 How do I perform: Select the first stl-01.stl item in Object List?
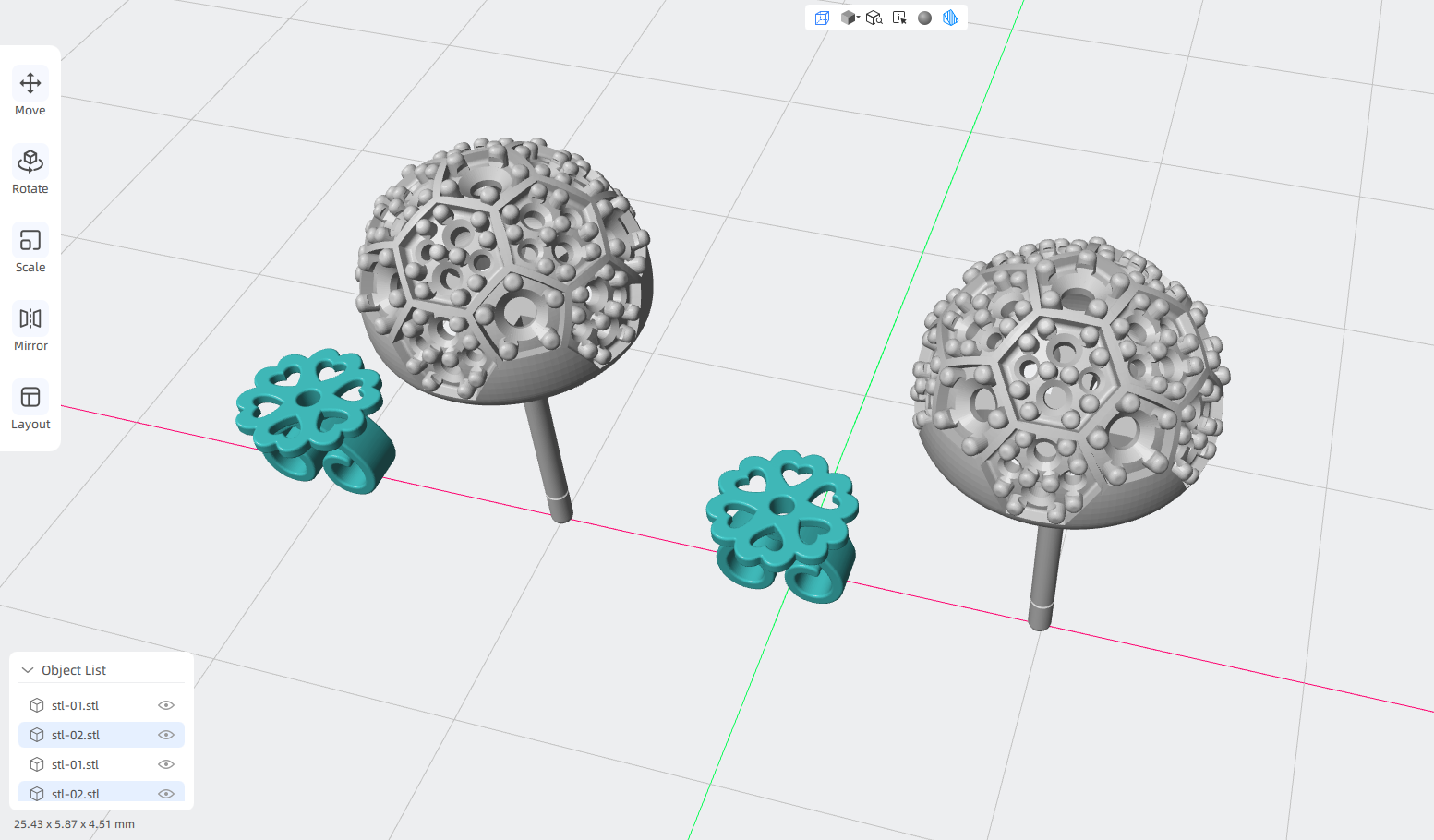[102, 705]
